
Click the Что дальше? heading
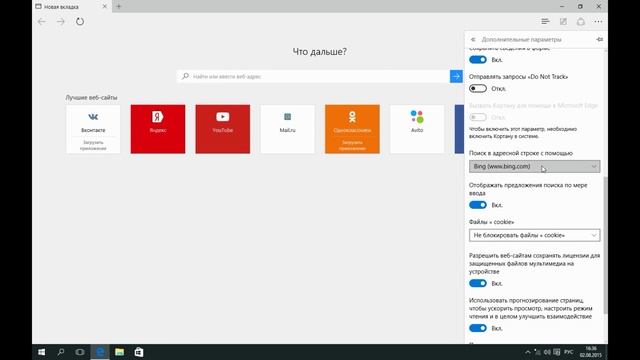(320, 52)
